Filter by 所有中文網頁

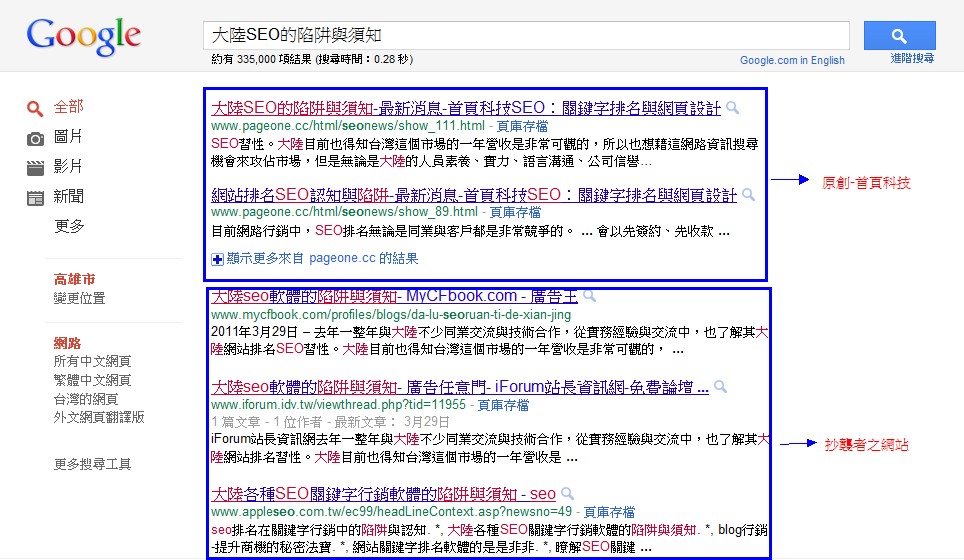pyautogui.click(x=92, y=361)
